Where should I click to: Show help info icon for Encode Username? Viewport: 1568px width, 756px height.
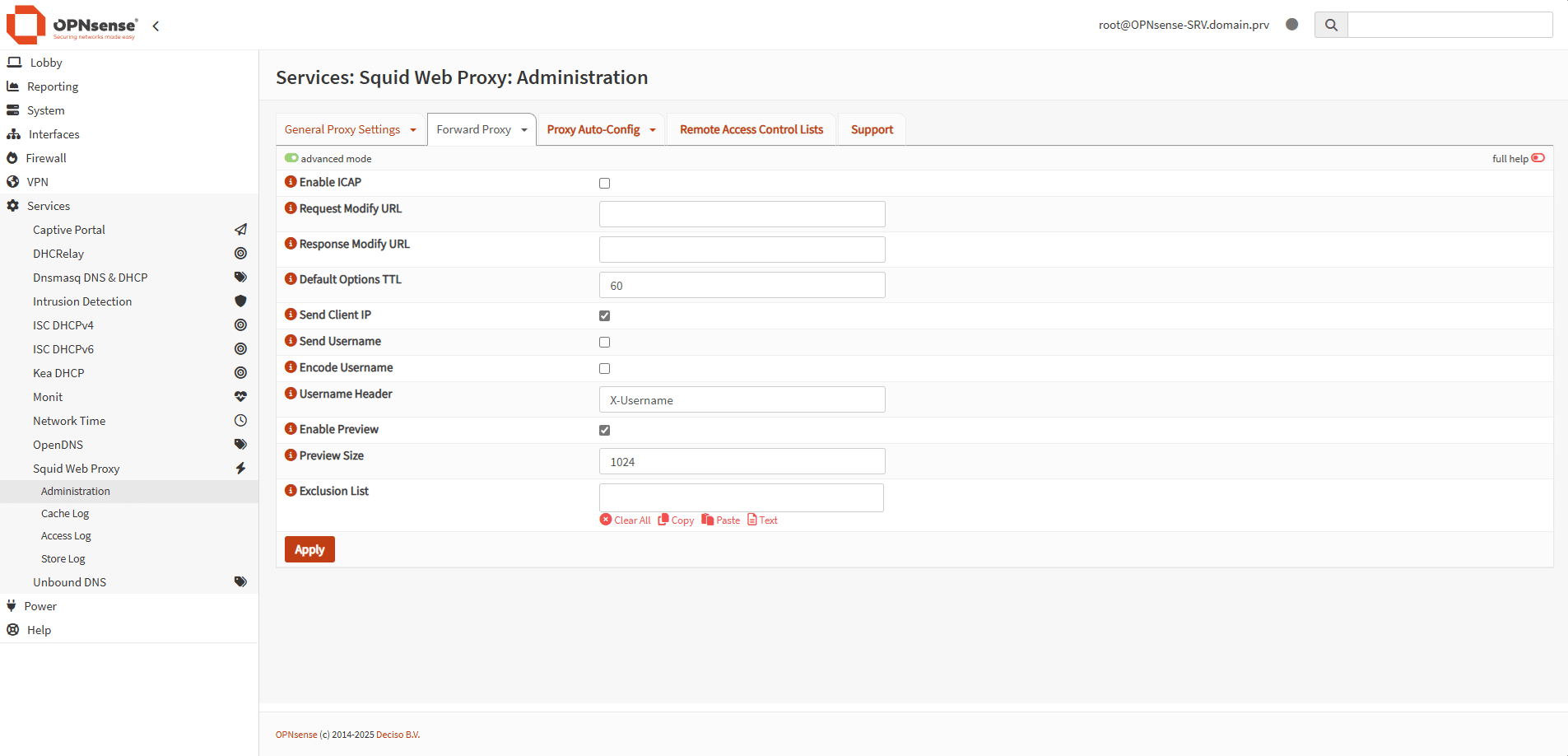tap(291, 367)
